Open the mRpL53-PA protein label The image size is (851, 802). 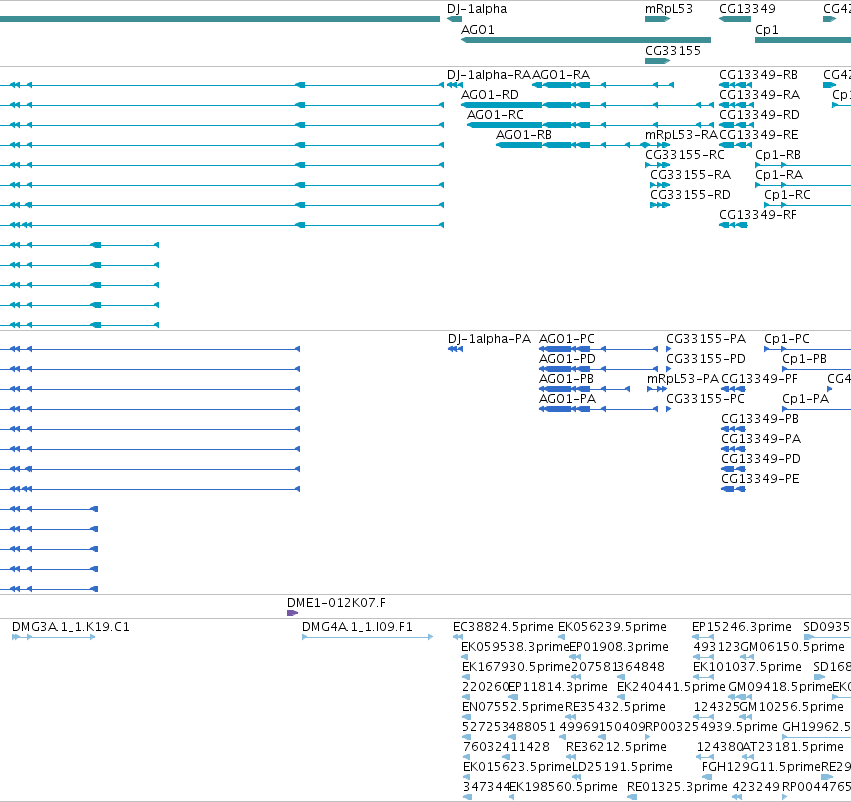[683, 378]
